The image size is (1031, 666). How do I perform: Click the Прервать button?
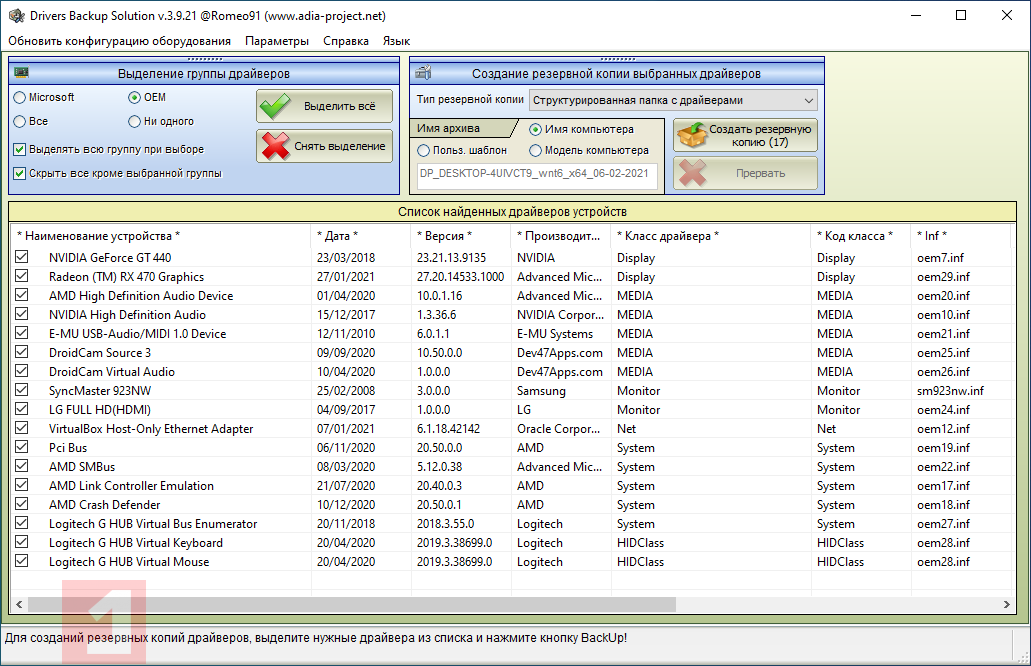[x=746, y=174]
